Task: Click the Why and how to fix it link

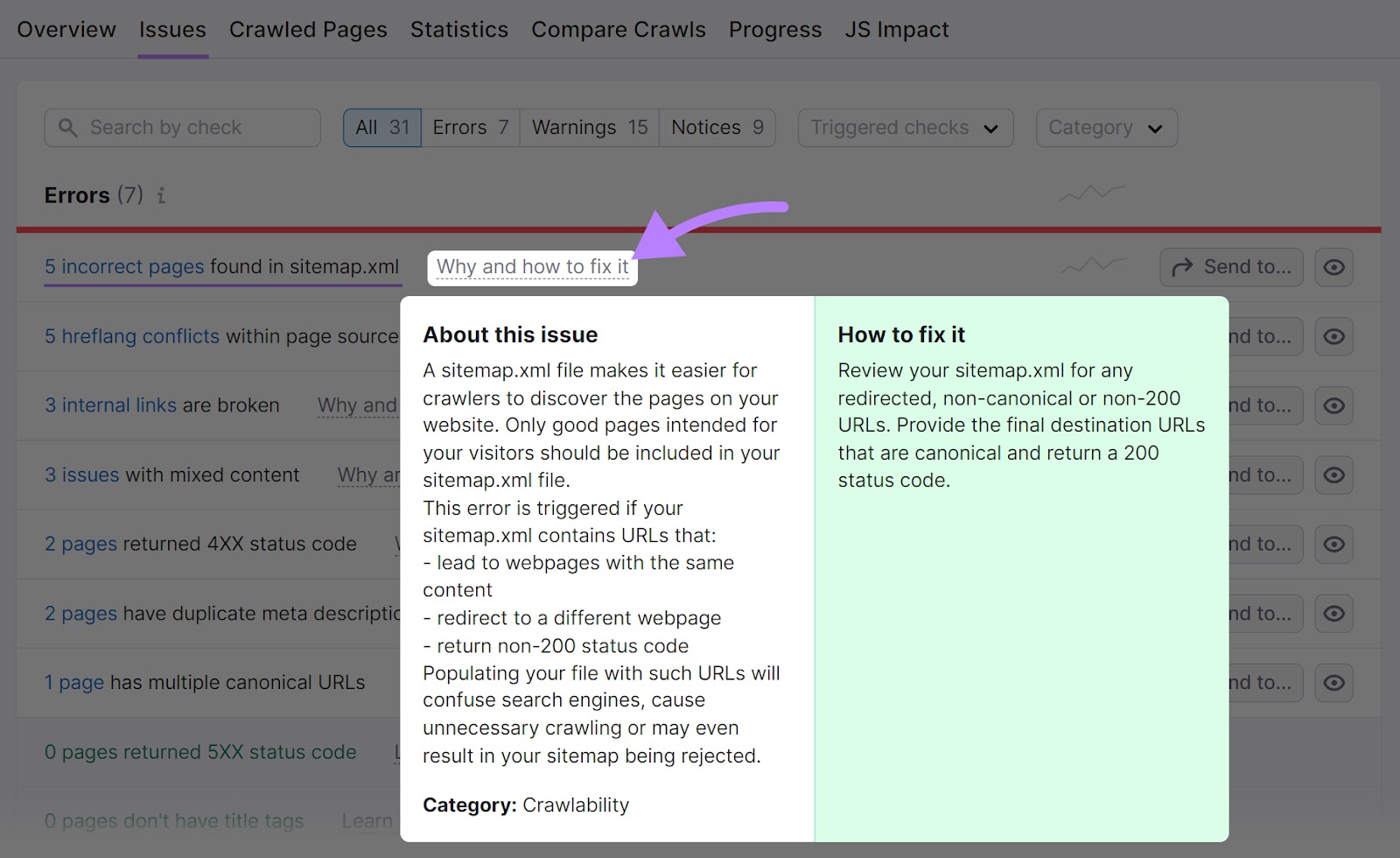Action: point(532,267)
